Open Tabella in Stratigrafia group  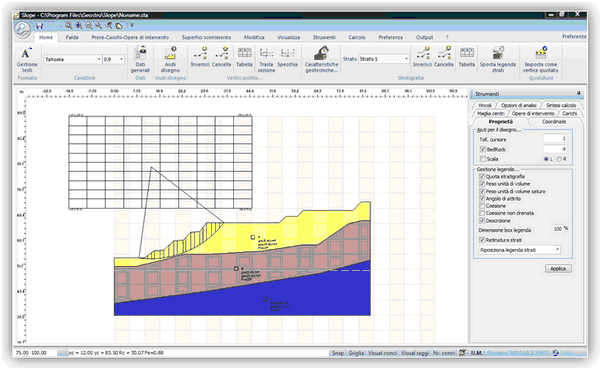467,57
